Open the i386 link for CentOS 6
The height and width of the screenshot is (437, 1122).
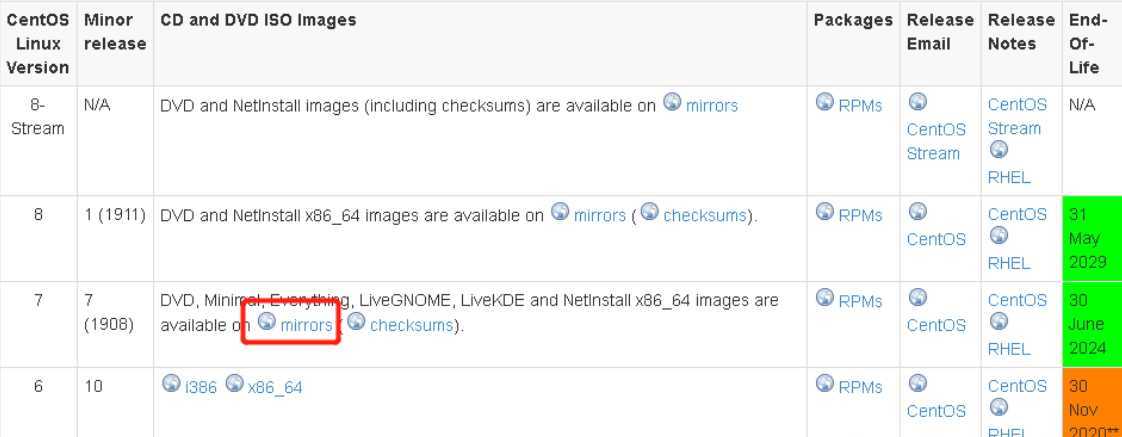200,388
